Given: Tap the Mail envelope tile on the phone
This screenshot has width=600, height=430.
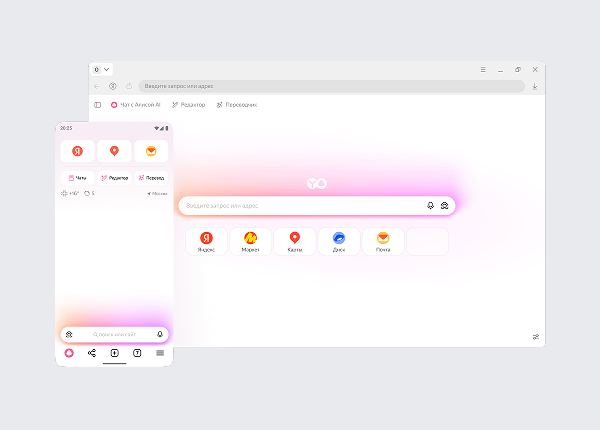Looking at the screenshot, I should tap(151, 151).
